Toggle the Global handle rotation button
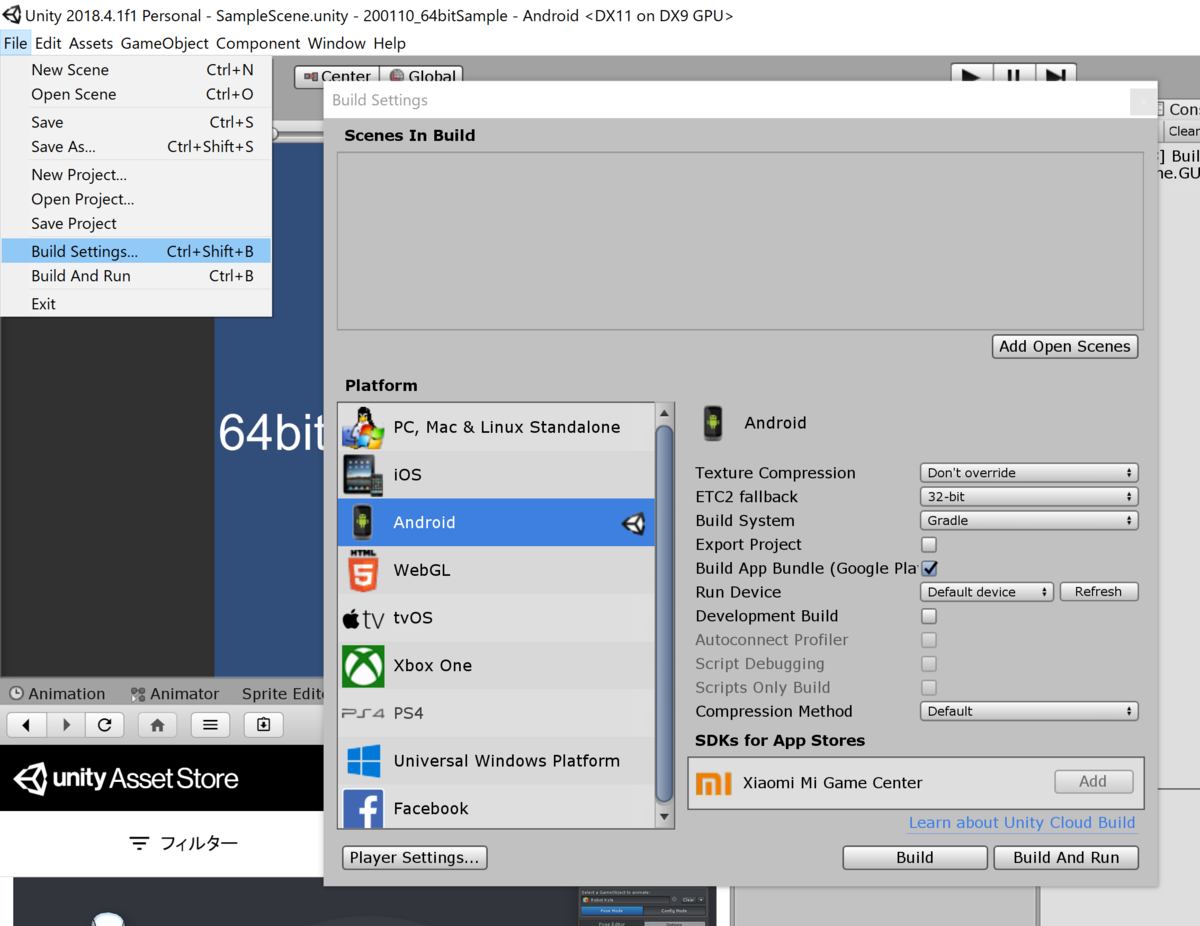Viewport: 1200px width, 926px height. pyautogui.click(x=422, y=76)
